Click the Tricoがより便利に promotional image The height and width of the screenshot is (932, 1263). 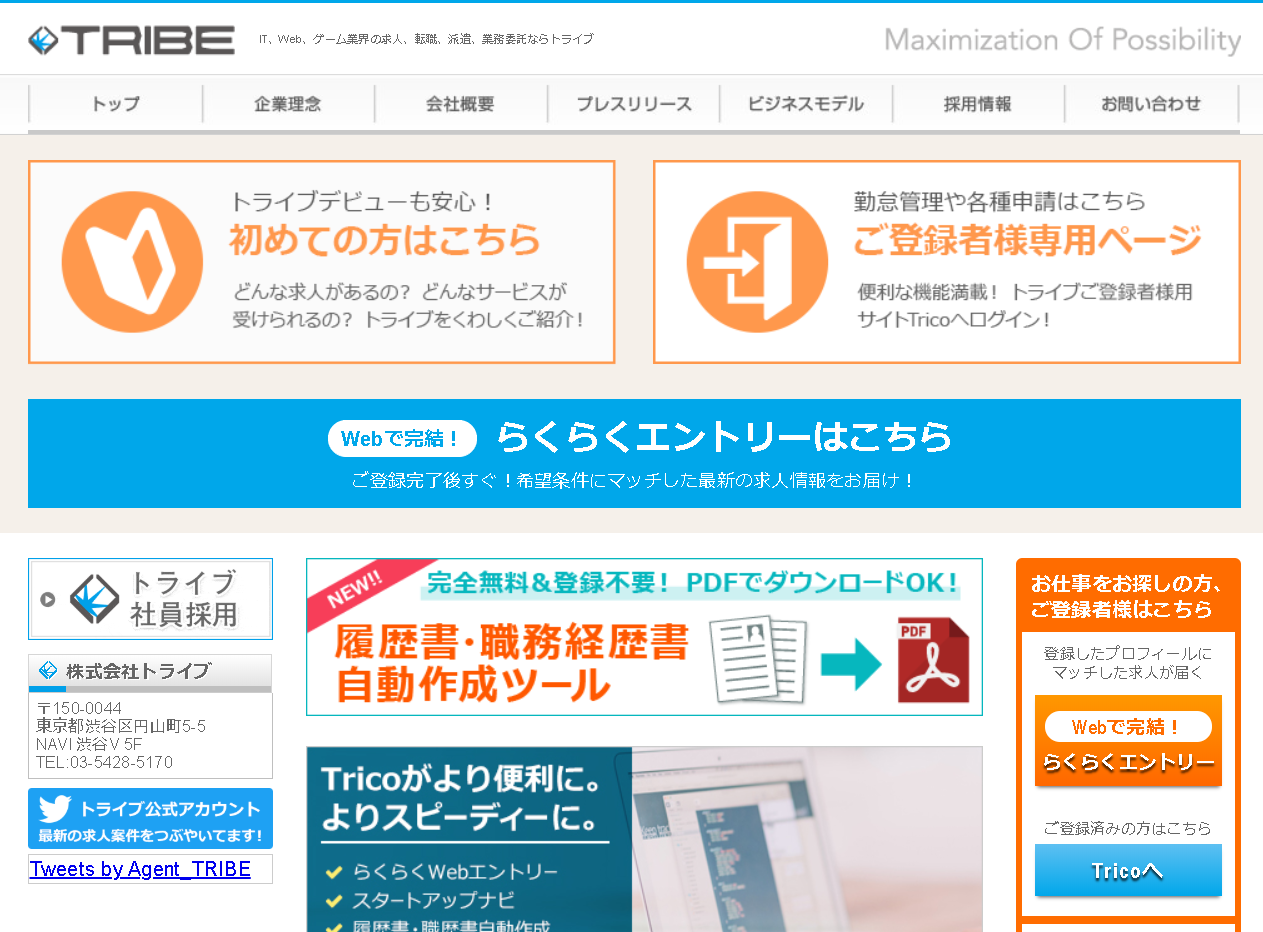(x=644, y=838)
